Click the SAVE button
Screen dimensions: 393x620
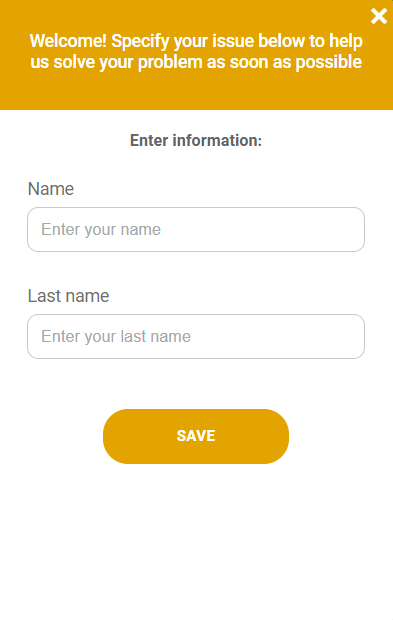click(x=196, y=436)
